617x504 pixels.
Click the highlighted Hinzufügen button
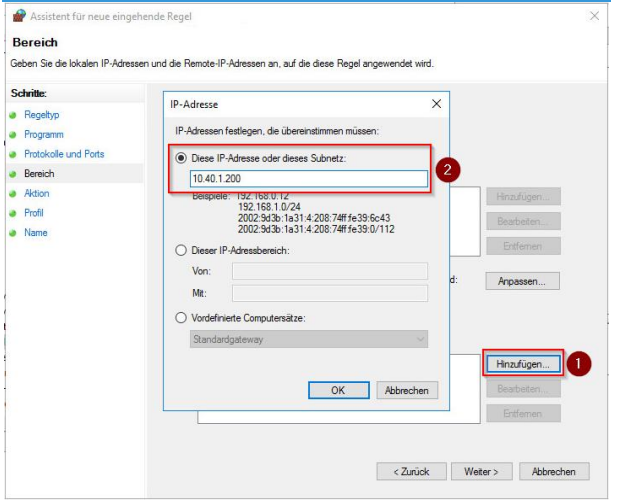(x=522, y=364)
